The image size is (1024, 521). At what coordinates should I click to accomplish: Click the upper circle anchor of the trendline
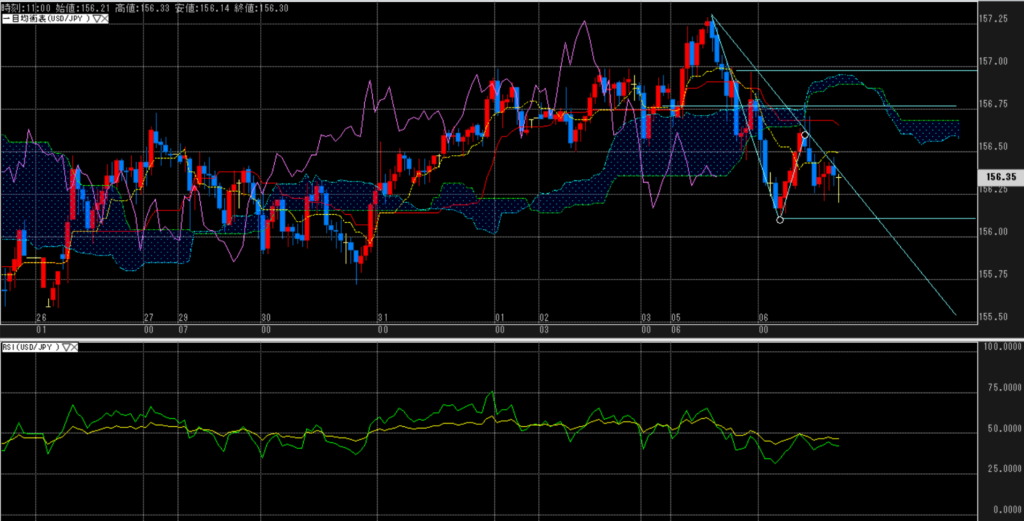pos(805,134)
